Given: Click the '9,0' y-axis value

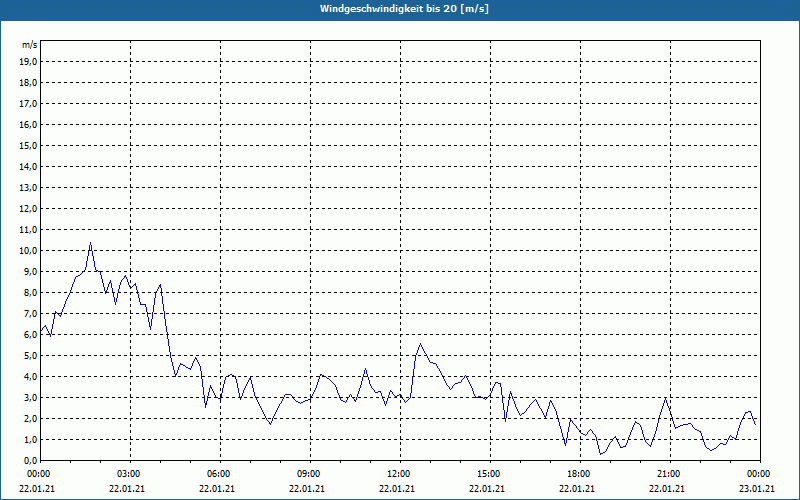Looking at the screenshot, I should [x=30, y=271].
